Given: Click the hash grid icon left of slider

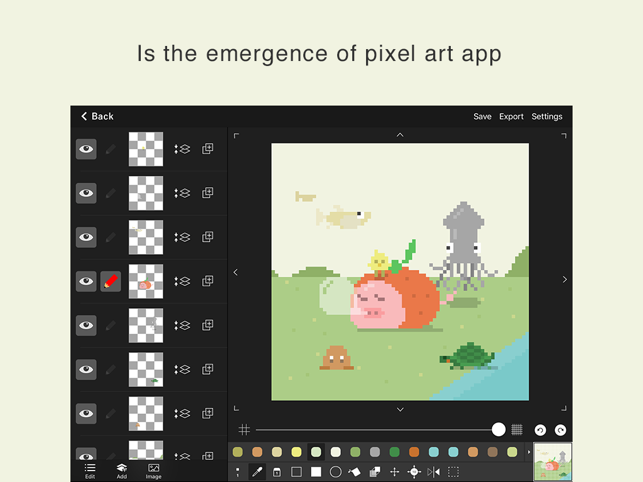Looking at the screenshot, I should click(244, 429).
